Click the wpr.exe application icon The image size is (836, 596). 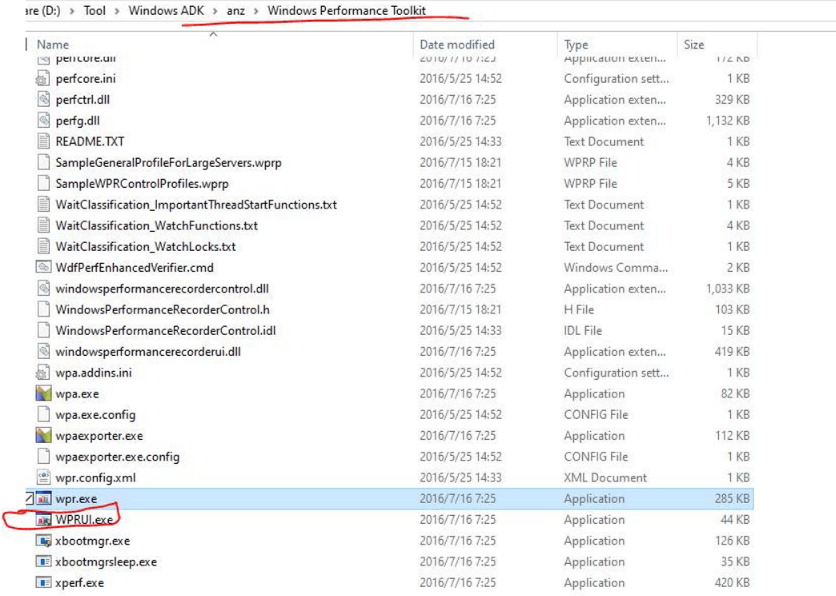43,499
